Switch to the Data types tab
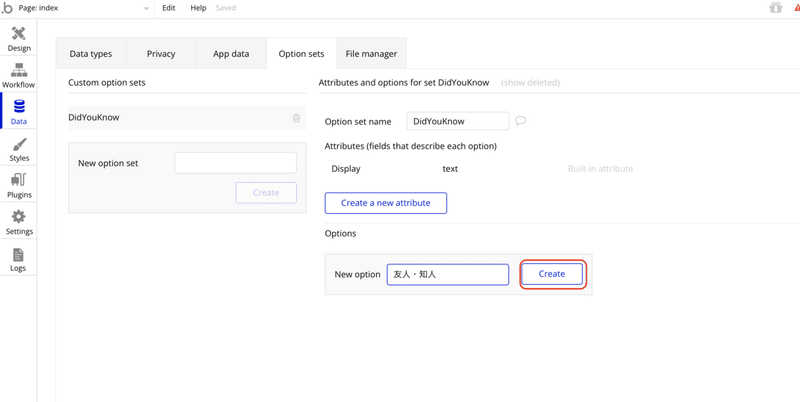This screenshot has width=800, height=402. click(91, 54)
